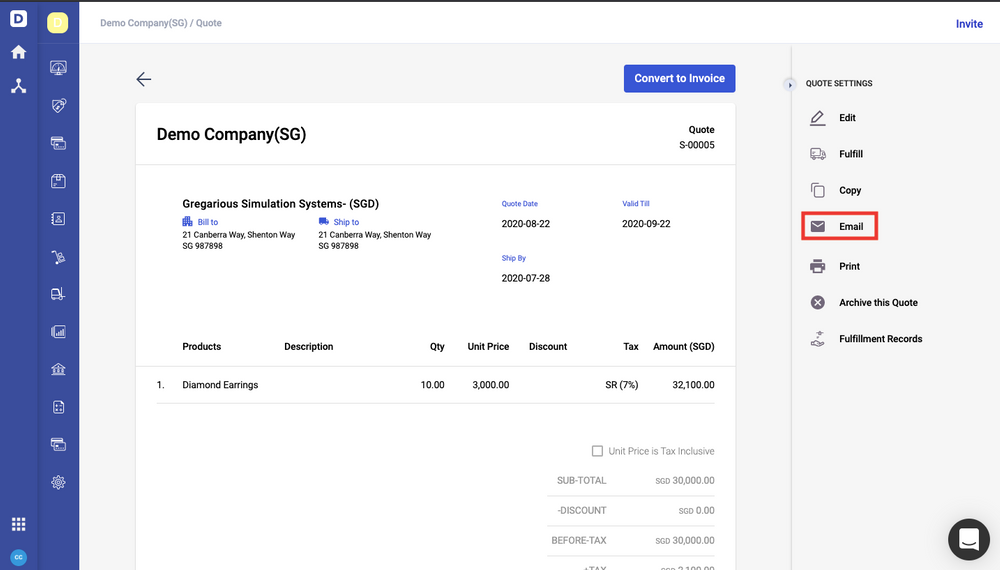Open the app grid launcher icon
Image resolution: width=1000 pixels, height=570 pixels.
point(18,524)
